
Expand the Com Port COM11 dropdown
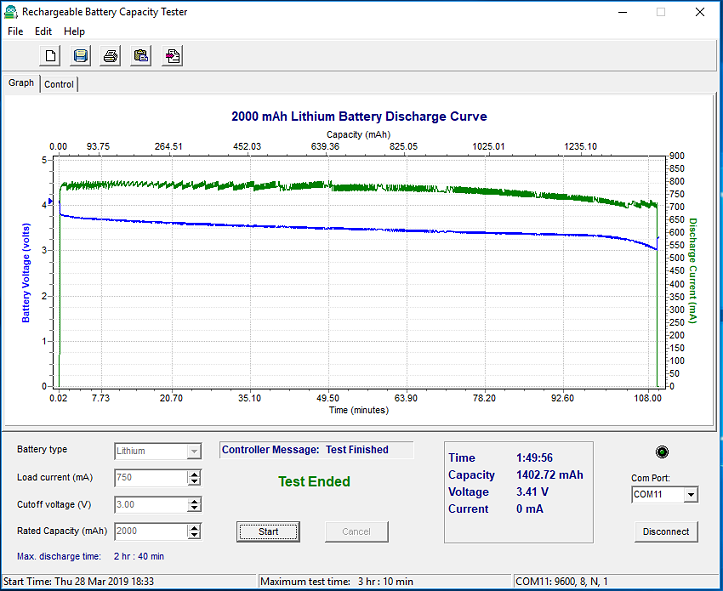pyautogui.click(x=689, y=495)
